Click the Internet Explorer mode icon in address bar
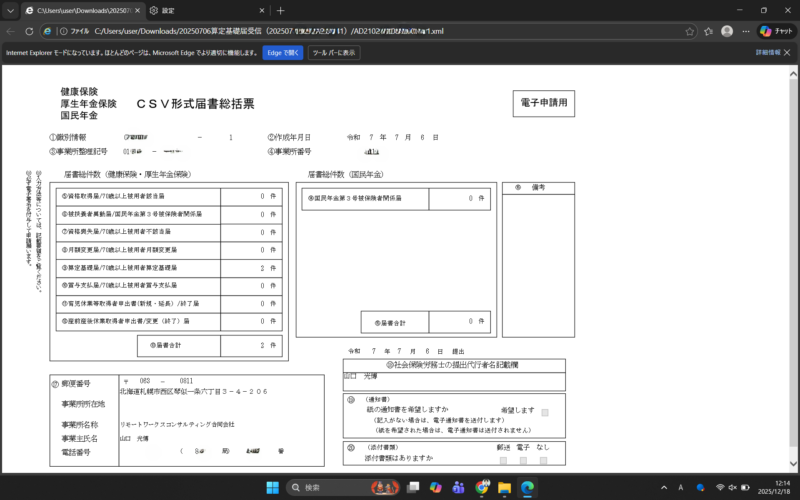This screenshot has width=800, height=500. [x=47, y=31]
